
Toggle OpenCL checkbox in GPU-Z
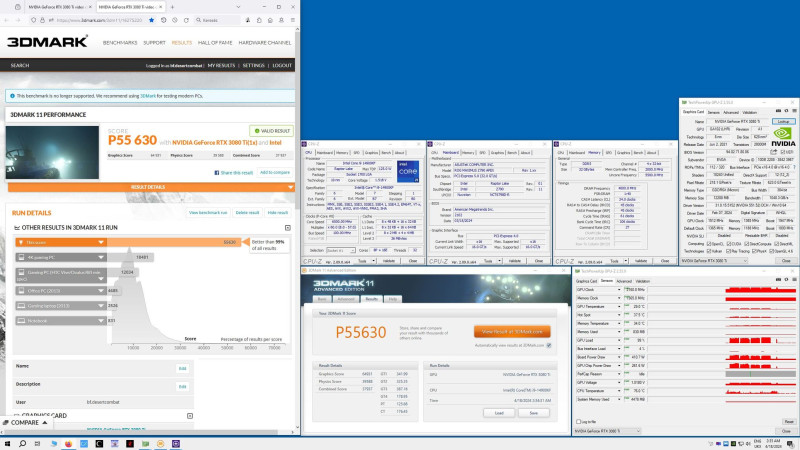pos(709,244)
